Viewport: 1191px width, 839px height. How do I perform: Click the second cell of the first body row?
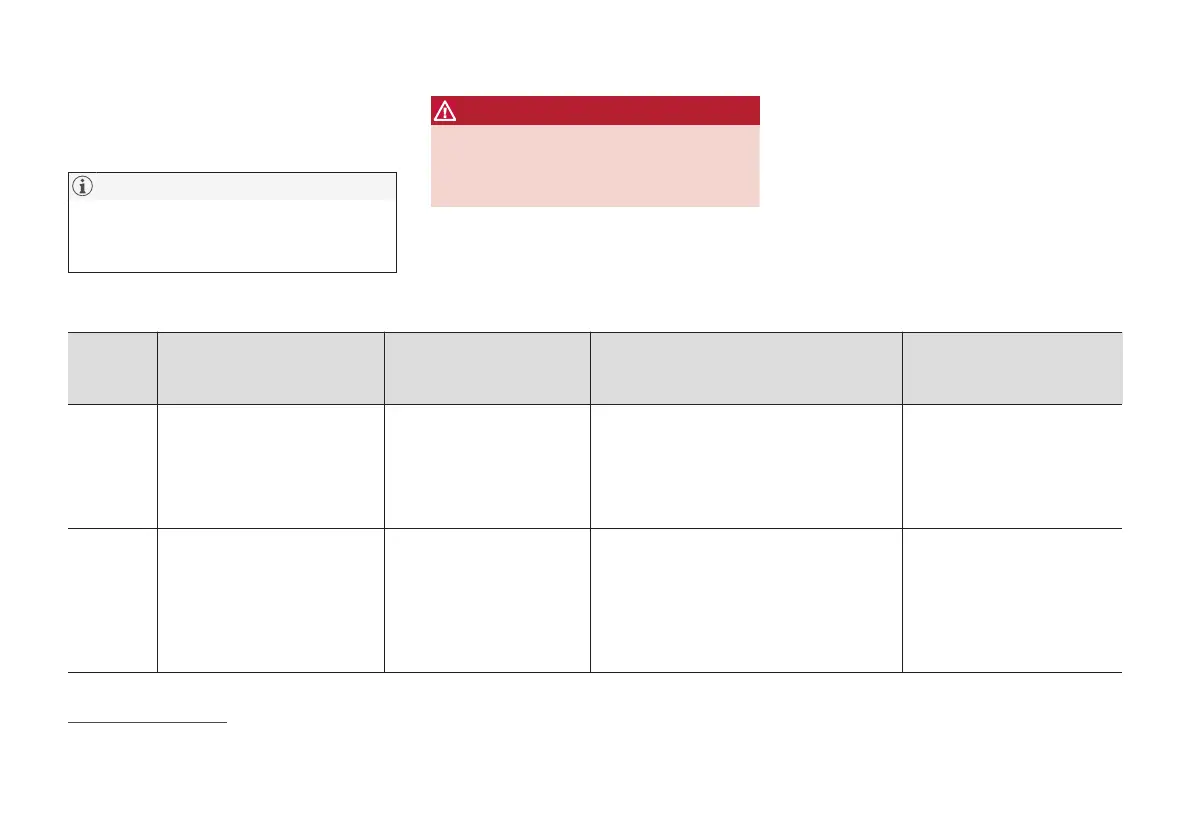click(x=271, y=466)
